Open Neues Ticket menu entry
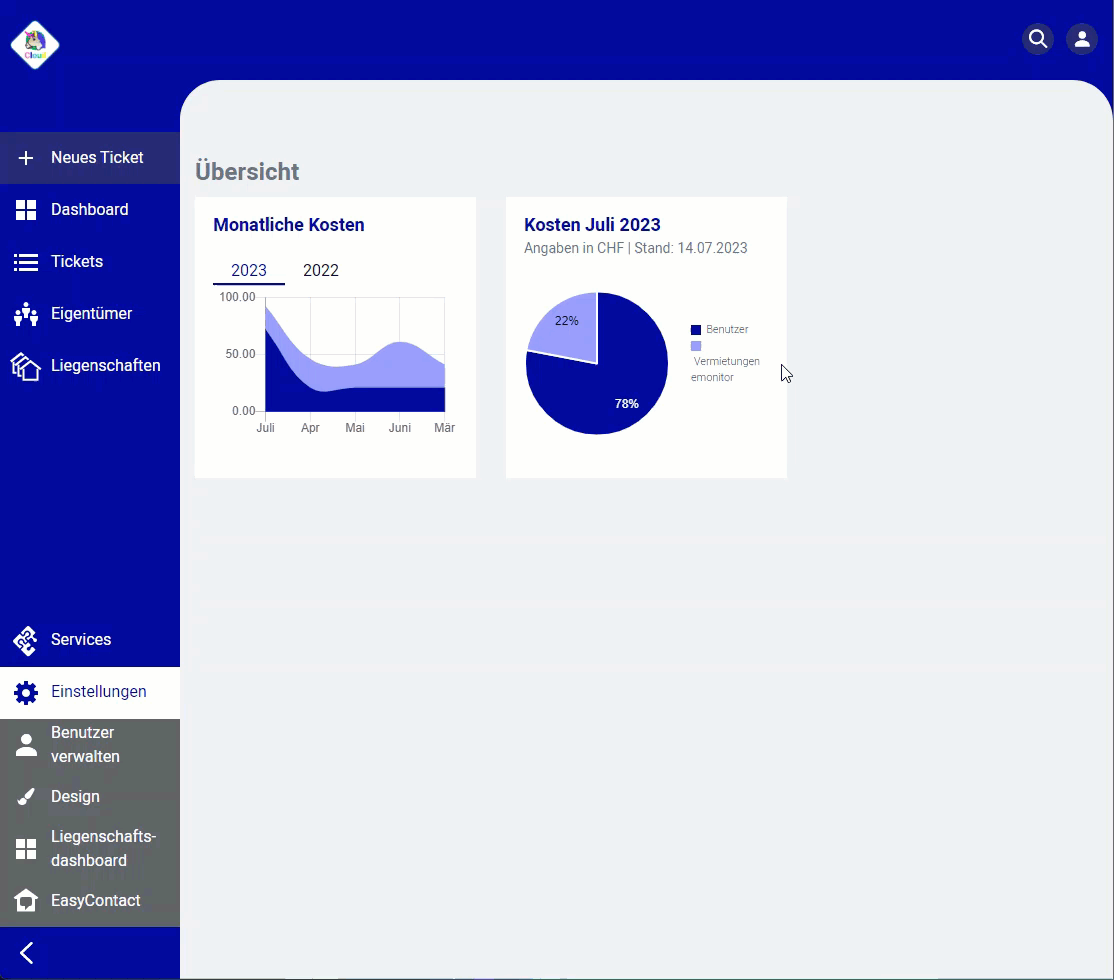Image resolution: width=1114 pixels, height=980 pixels. [97, 157]
